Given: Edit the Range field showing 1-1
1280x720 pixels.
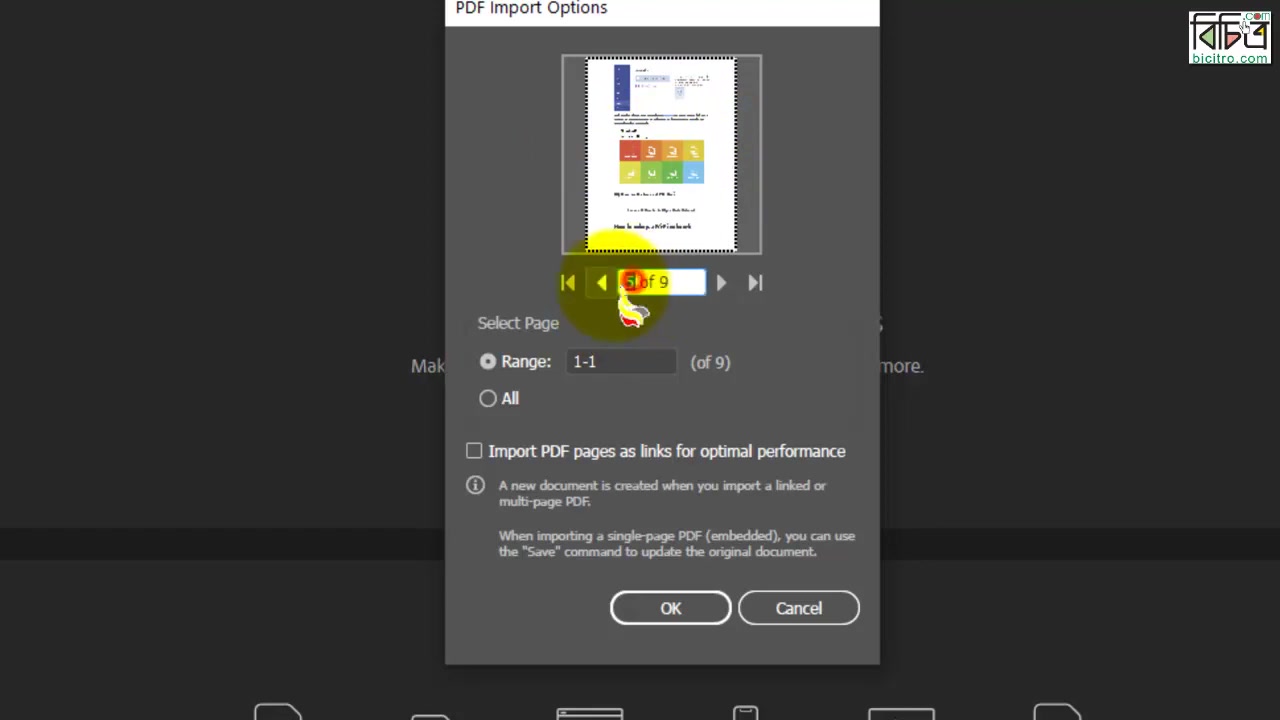Looking at the screenshot, I should click(x=620, y=362).
